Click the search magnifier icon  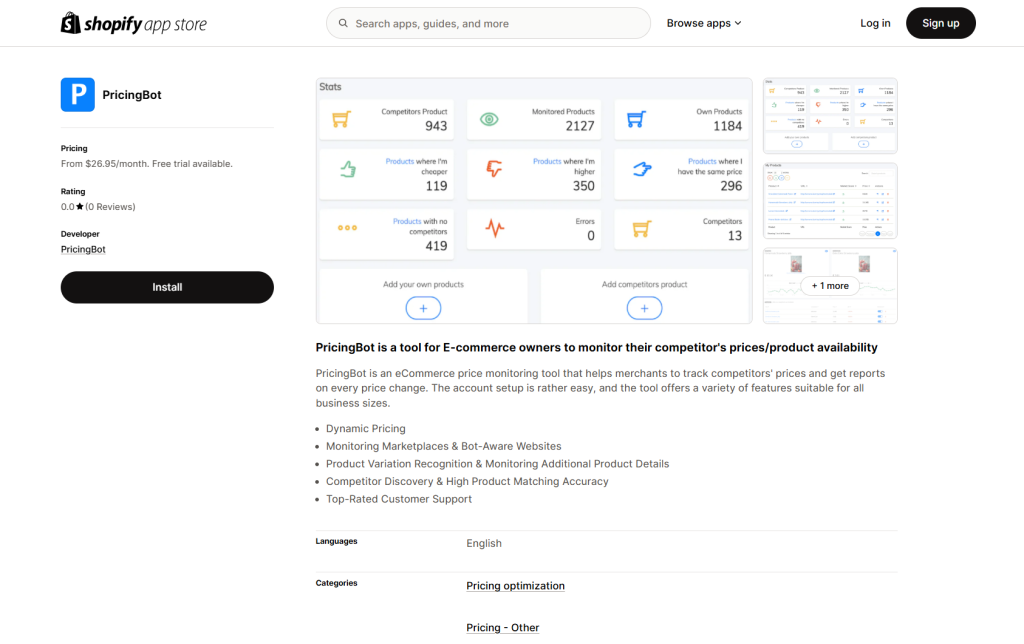[x=343, y=24]
